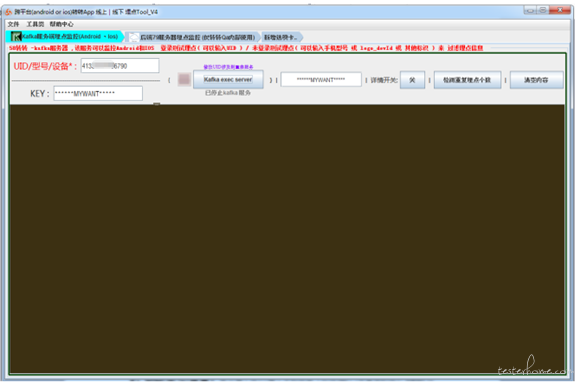Open the 文件 menu
This screenshot has width=575, height=383.
(x=13, y=24)
